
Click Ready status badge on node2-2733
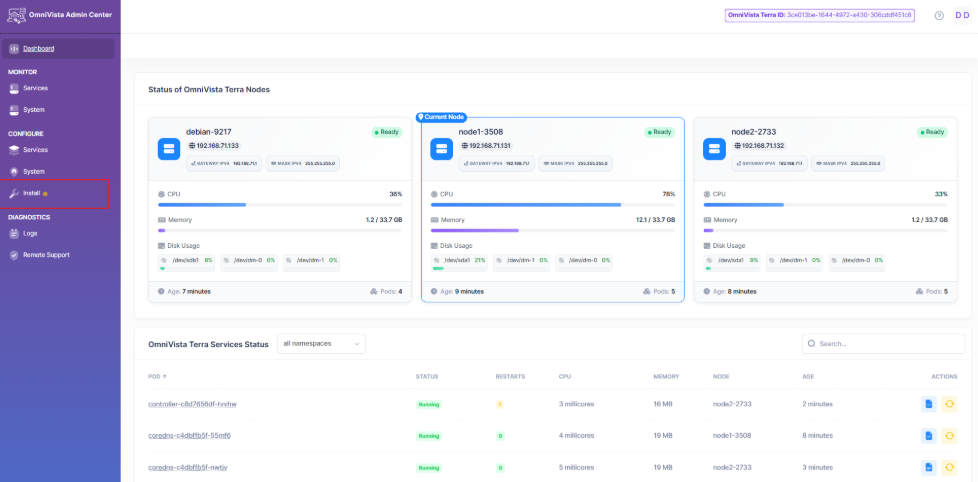tap(932, 132)
